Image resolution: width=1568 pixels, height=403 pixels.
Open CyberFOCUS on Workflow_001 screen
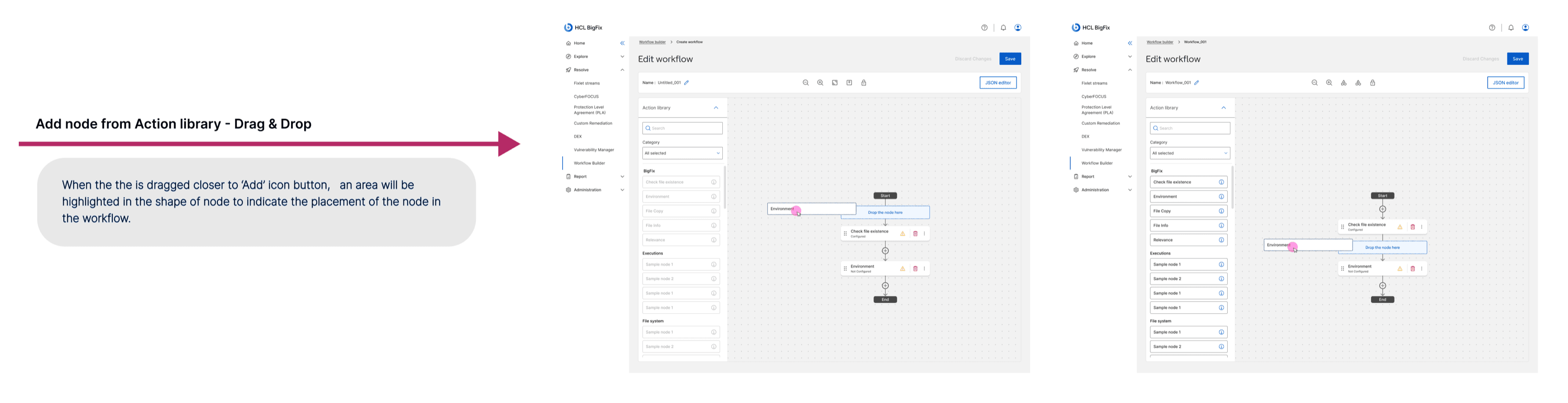click(1094, 97)
